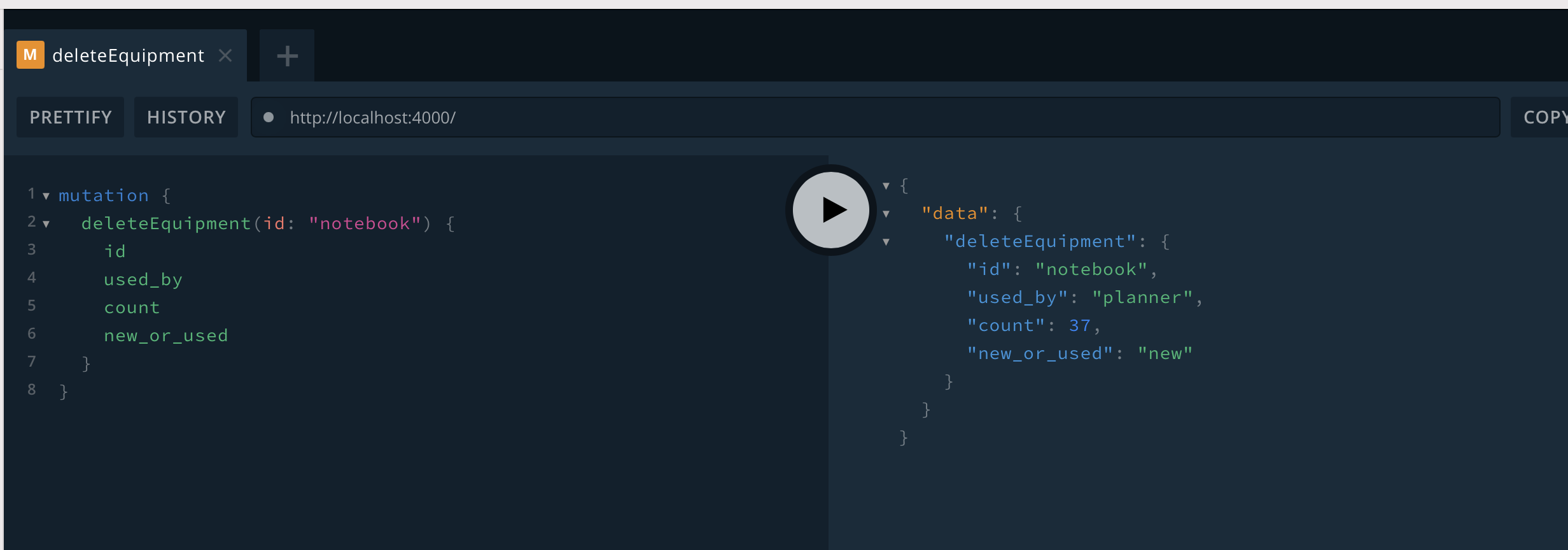Image resolution: width=1568 pixels, height=550 pixels.
Task: Click the "data" key in the response
Action: point(955,213)
